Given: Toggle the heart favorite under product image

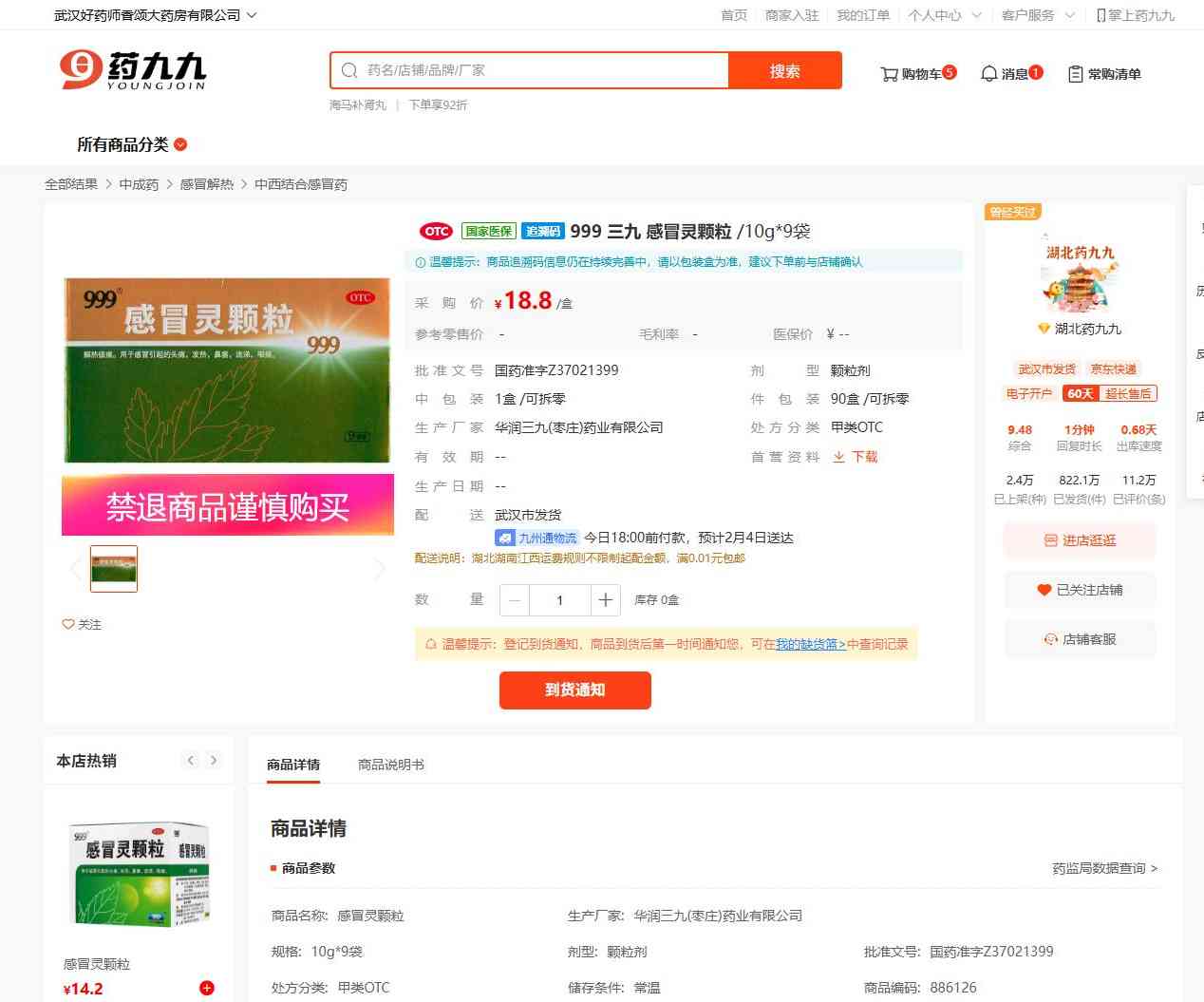Looking at the screenshot, I should (x=68, y=624).
